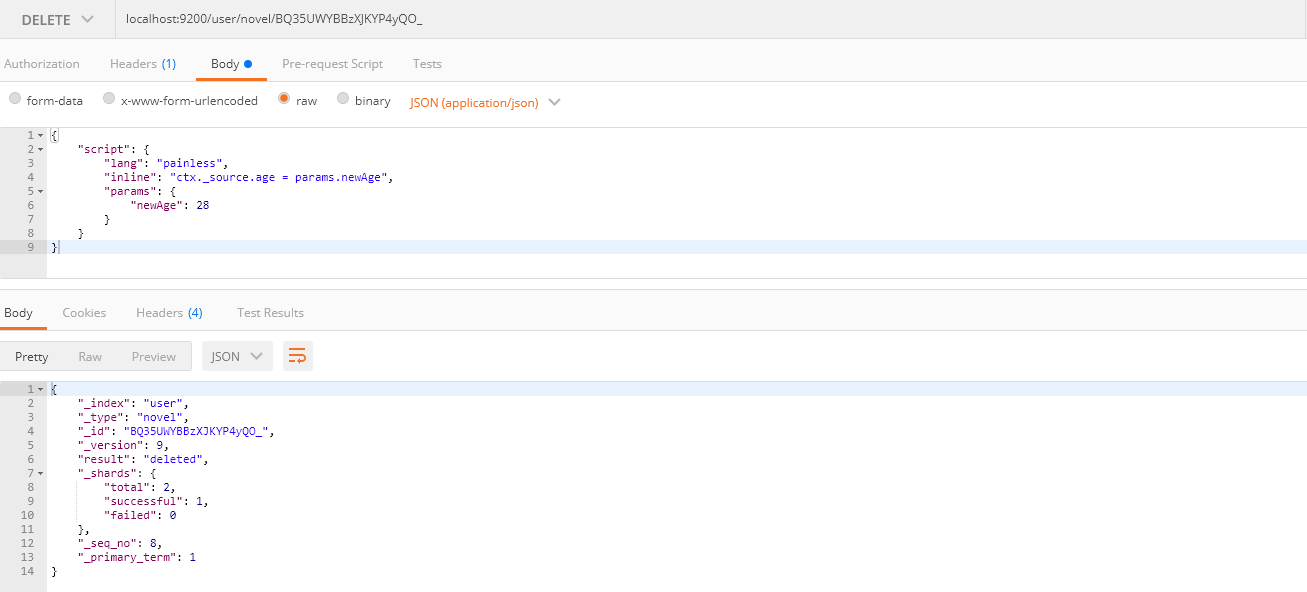Collapse the "_shards" object fold arrow
This screenshot has width=1307, height=592.
point(40,473)
